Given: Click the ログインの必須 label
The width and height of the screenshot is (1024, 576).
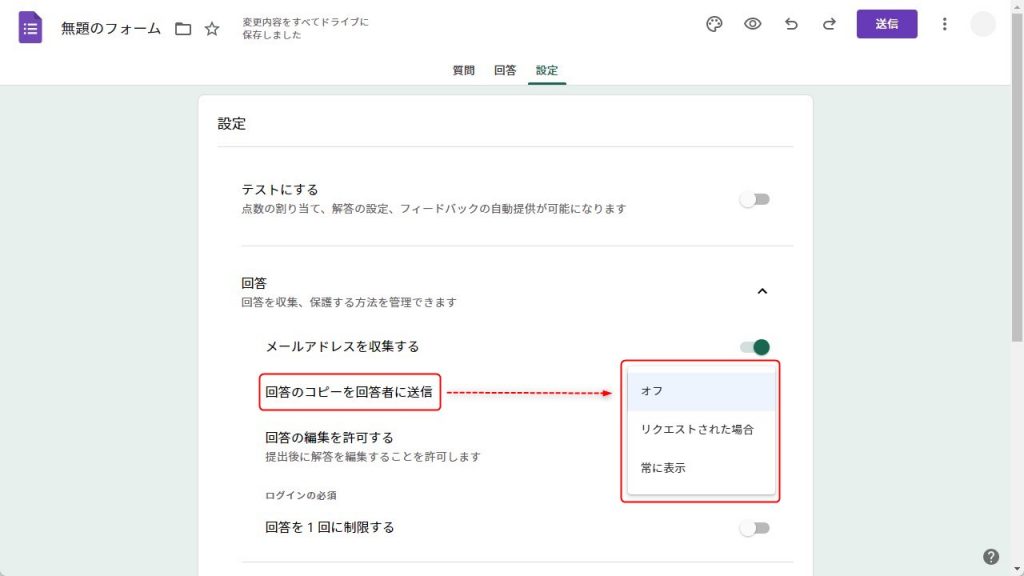Looking at the screenshot, I should 300,496.
